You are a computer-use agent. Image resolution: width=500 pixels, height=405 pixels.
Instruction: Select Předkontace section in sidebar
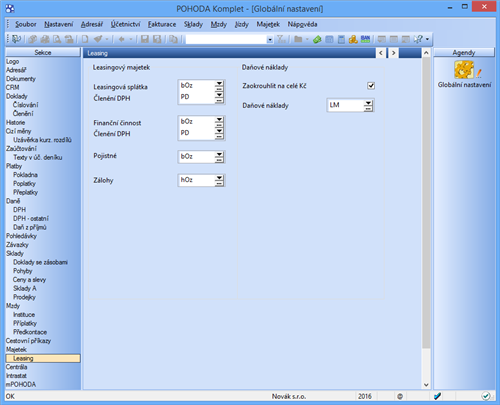[x=30, y=332]
